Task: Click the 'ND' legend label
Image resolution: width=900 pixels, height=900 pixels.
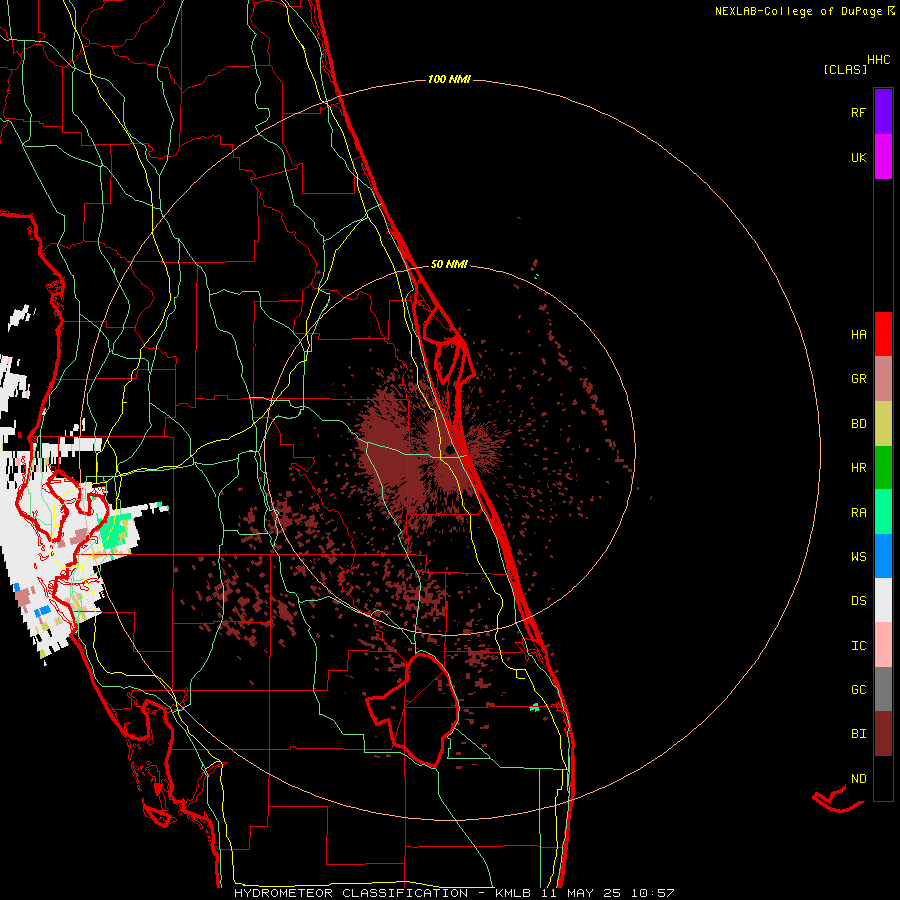Action: pos(858,779)
